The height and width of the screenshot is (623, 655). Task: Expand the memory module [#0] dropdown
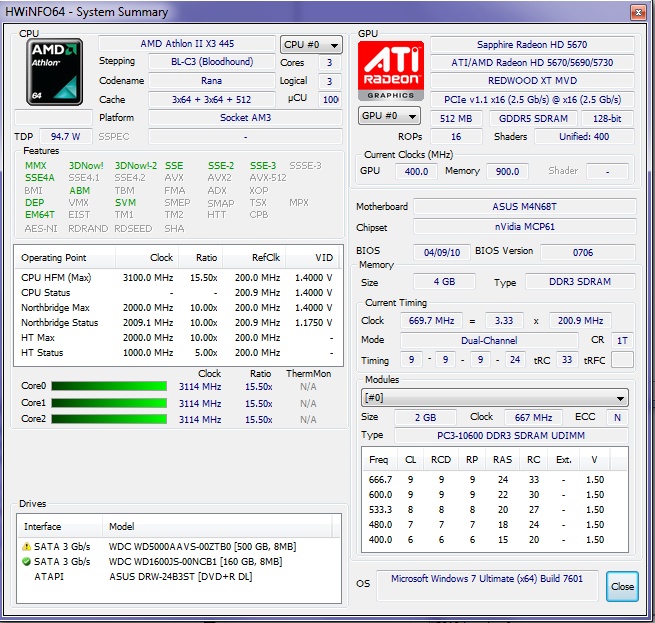pos(494,397)
